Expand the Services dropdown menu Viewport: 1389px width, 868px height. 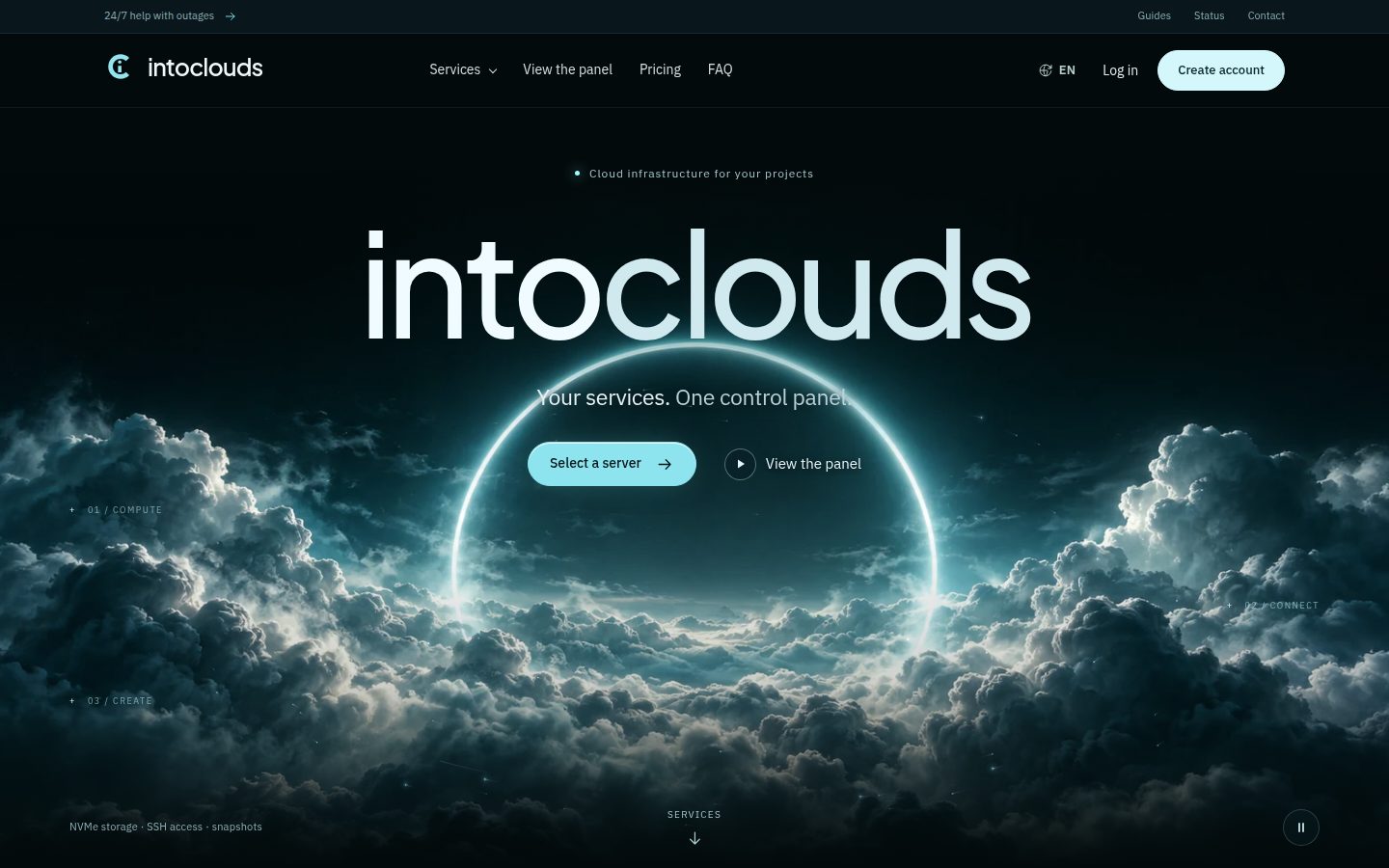463,69
